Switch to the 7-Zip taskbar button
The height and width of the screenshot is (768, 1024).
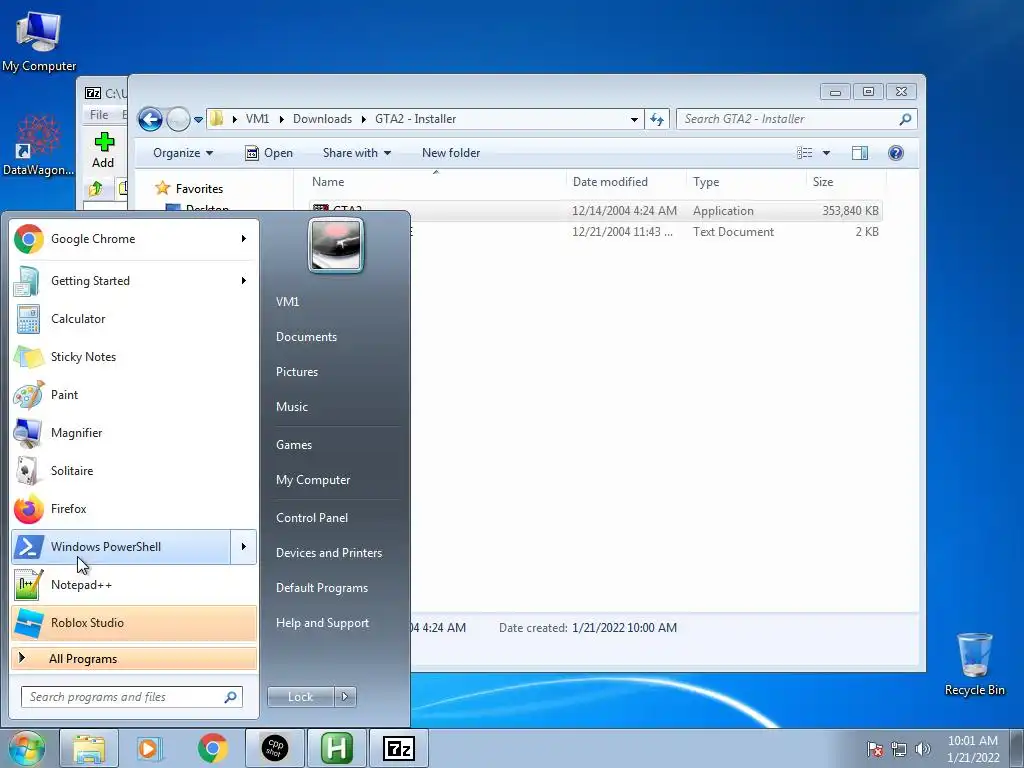(x=399, y=748)
